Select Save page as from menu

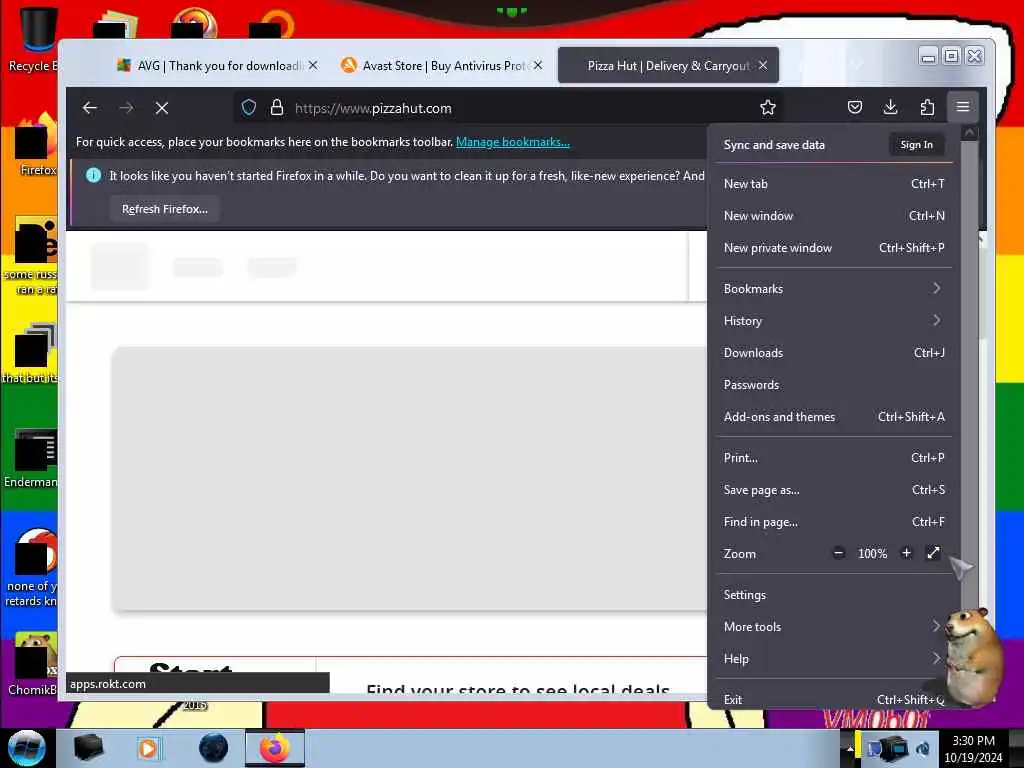pos(834,490)
